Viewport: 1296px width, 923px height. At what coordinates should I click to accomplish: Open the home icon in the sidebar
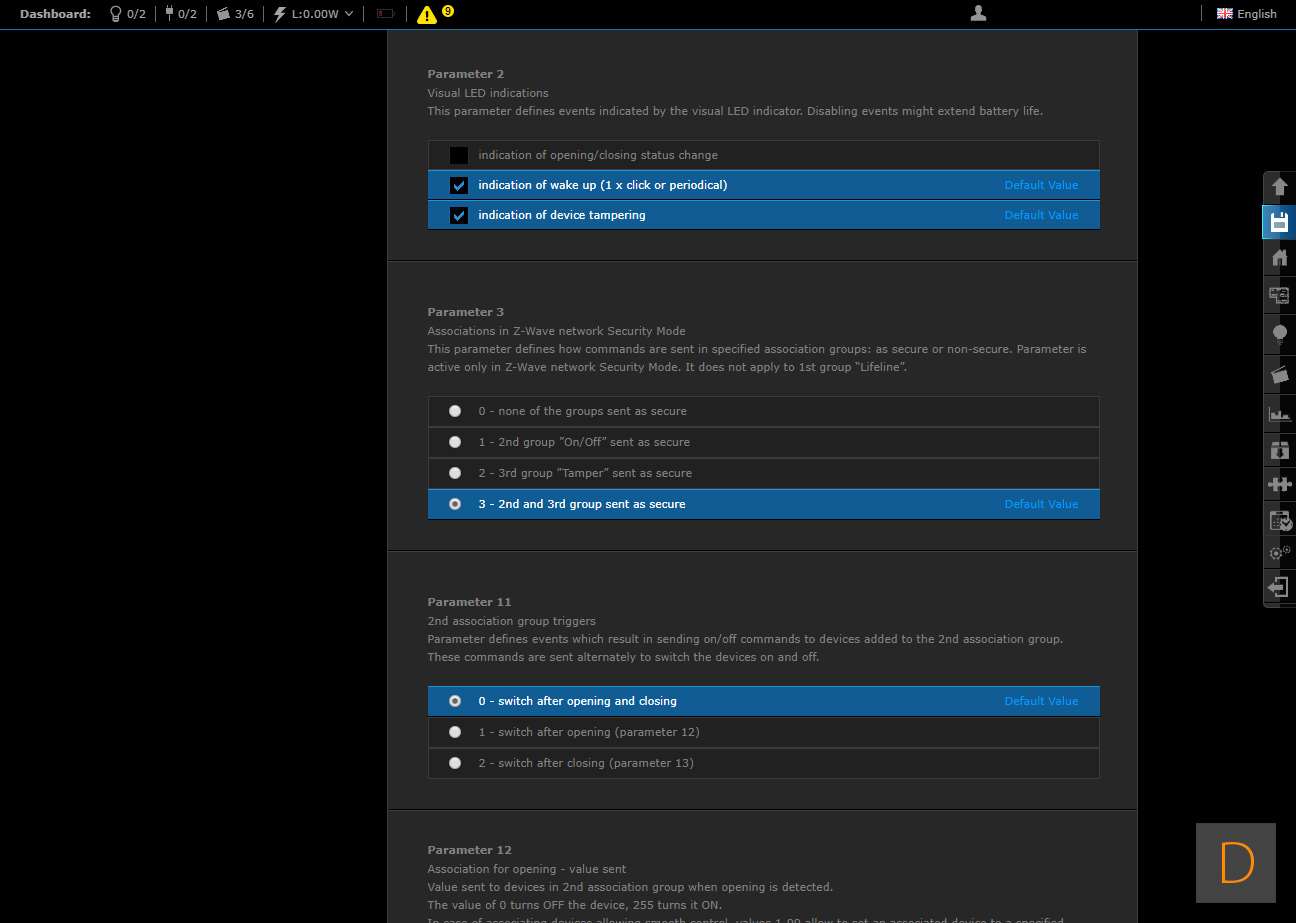pyautogui.click(x=1279, y=258)
